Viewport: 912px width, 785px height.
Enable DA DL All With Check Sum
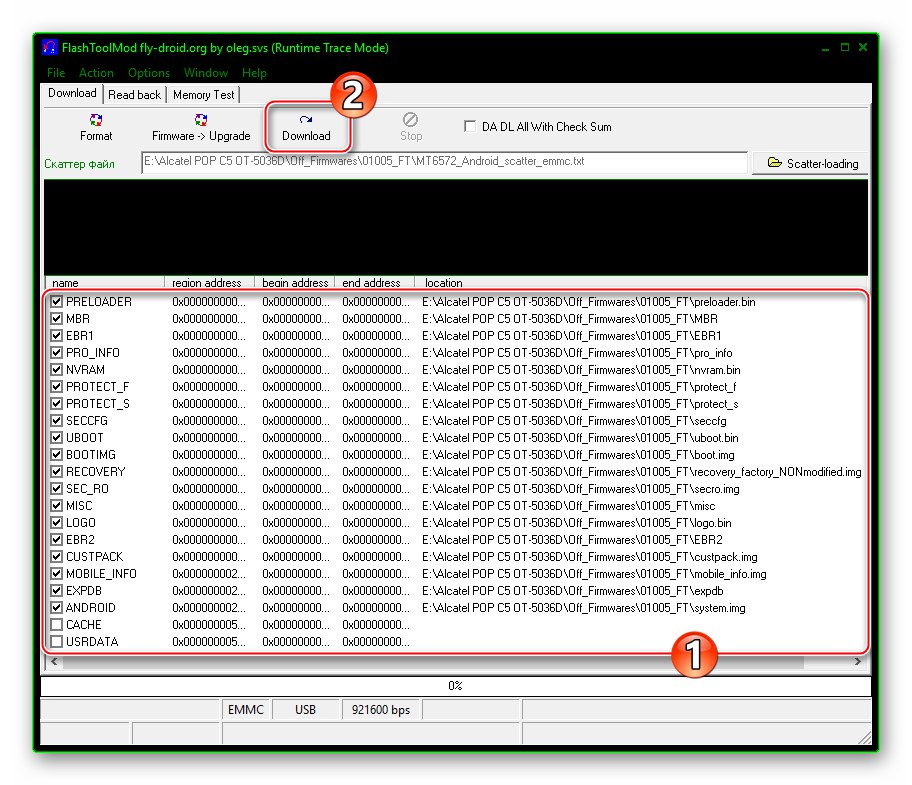pyautogui.click(x=470, y=126)
